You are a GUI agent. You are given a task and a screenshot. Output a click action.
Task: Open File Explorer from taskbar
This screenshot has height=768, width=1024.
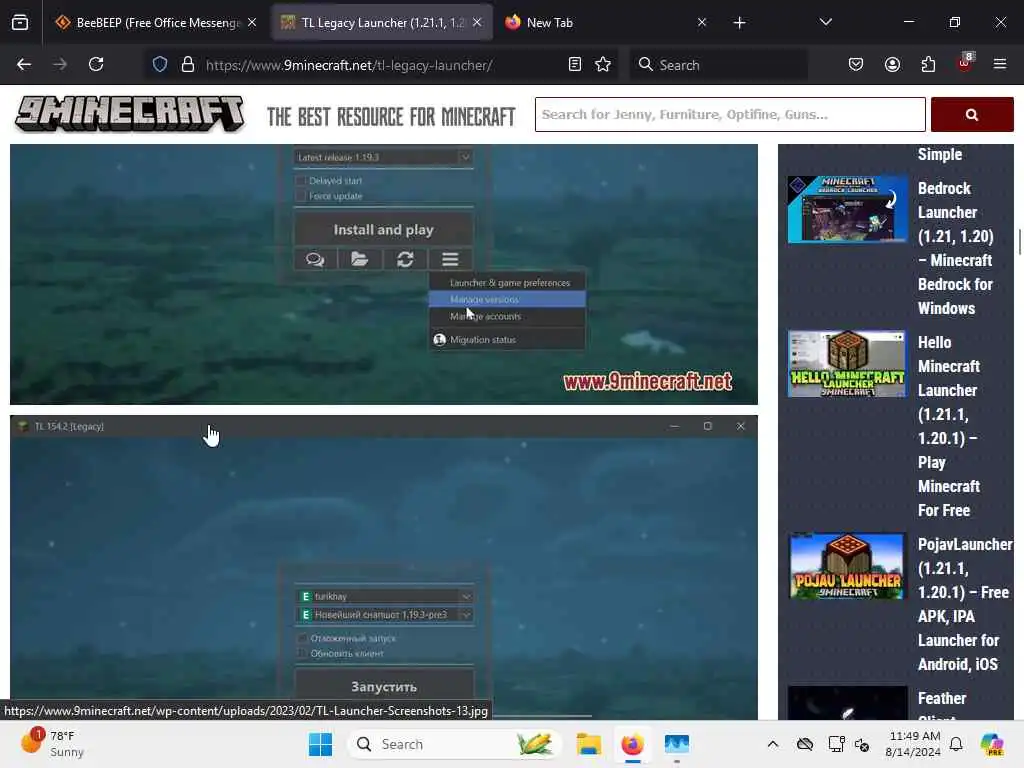click(588, 744)
